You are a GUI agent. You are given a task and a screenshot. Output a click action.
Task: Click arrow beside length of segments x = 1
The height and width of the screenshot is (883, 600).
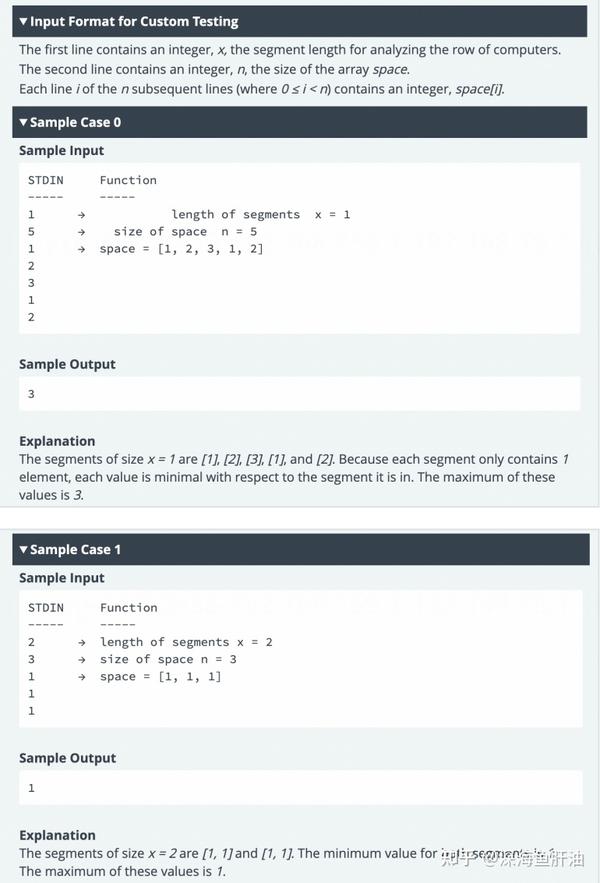(81, 215)
